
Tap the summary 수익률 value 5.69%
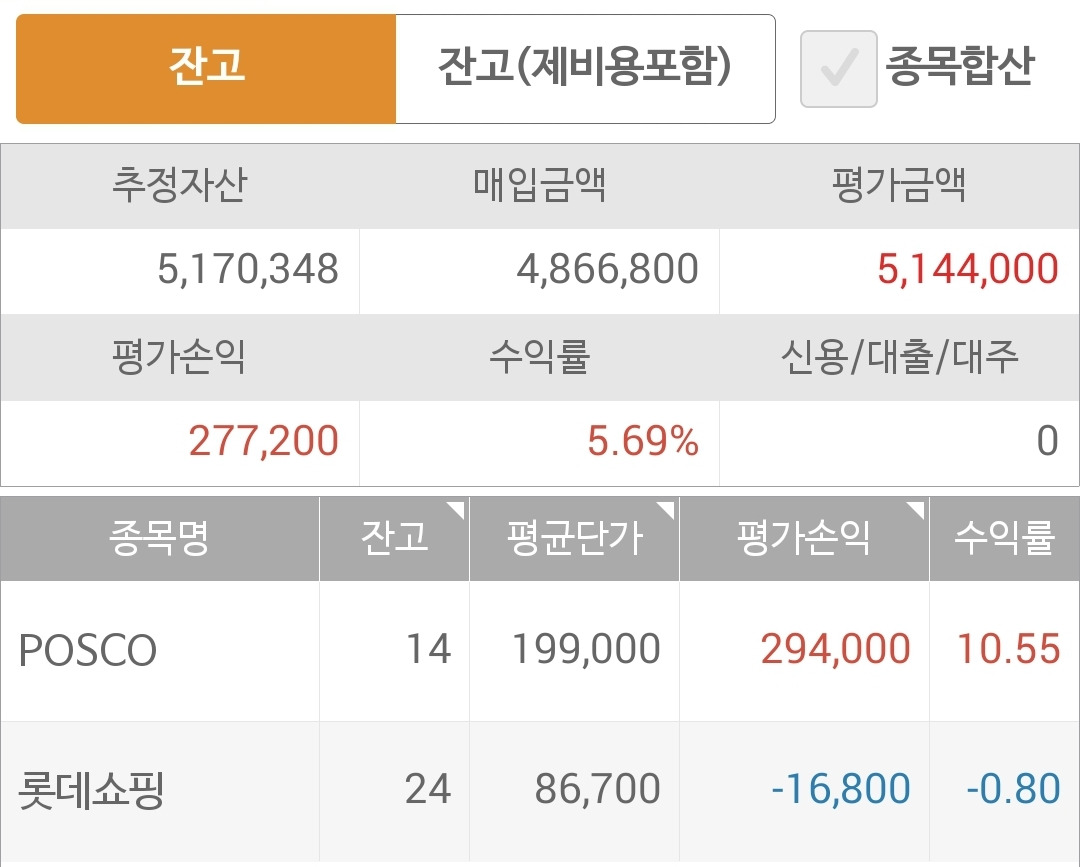[x=642, y=441]
